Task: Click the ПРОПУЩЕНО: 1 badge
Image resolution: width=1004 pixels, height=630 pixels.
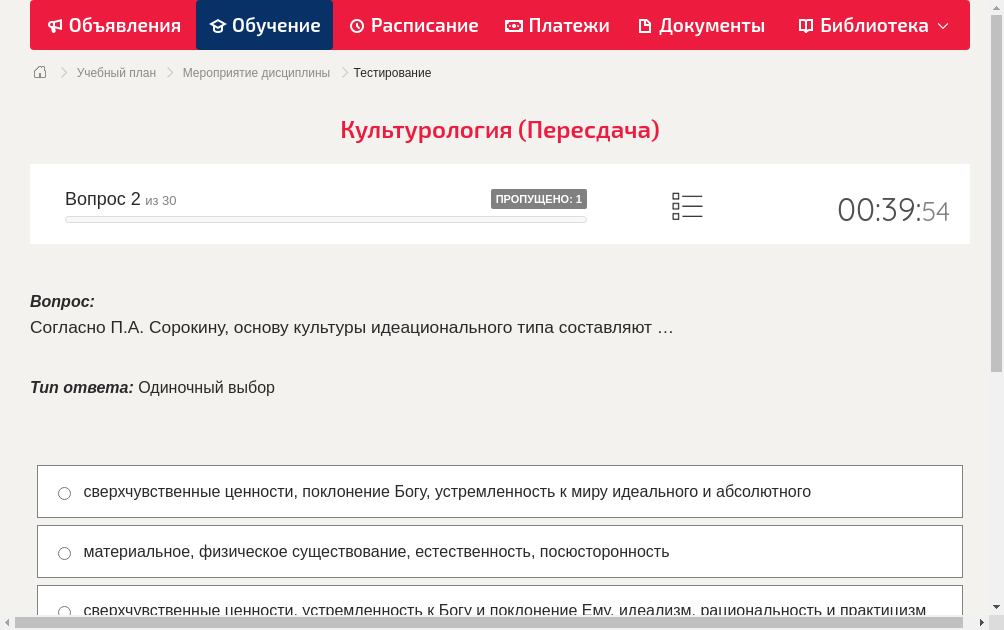Action: [538, 199]
